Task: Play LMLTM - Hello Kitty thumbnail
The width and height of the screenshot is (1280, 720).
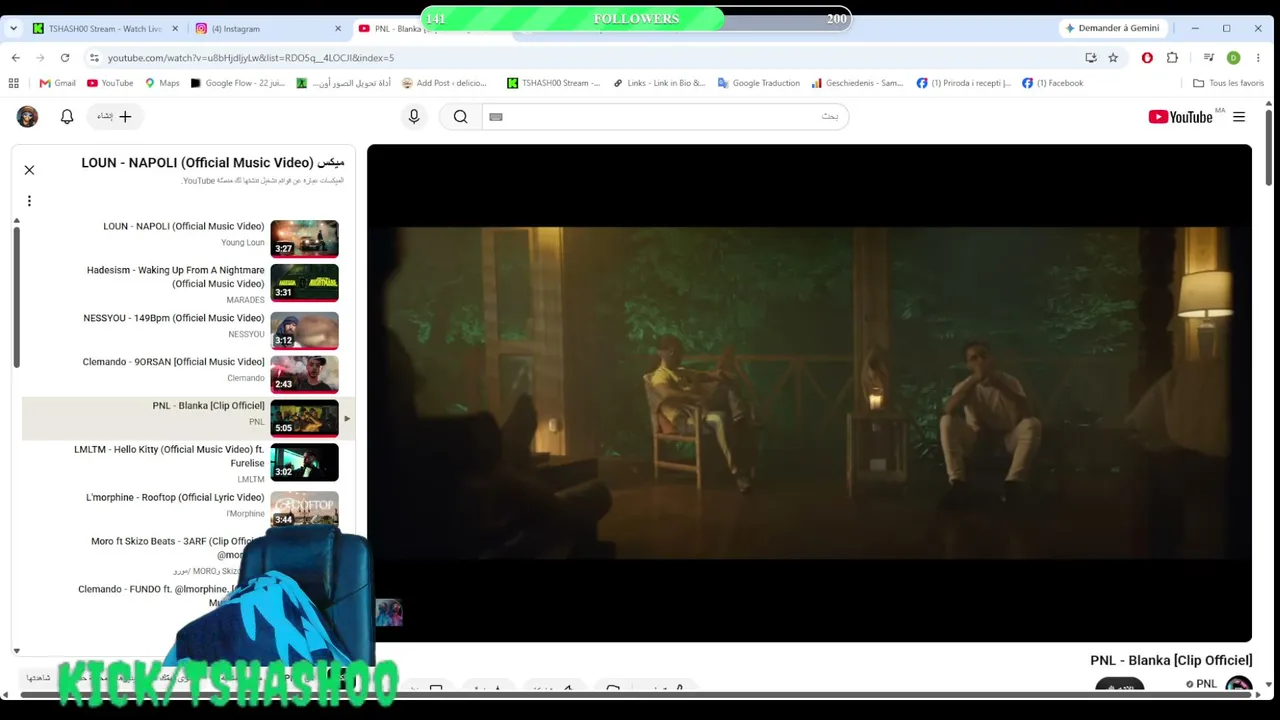Action: pyautogui.click(x=304, y=462)
